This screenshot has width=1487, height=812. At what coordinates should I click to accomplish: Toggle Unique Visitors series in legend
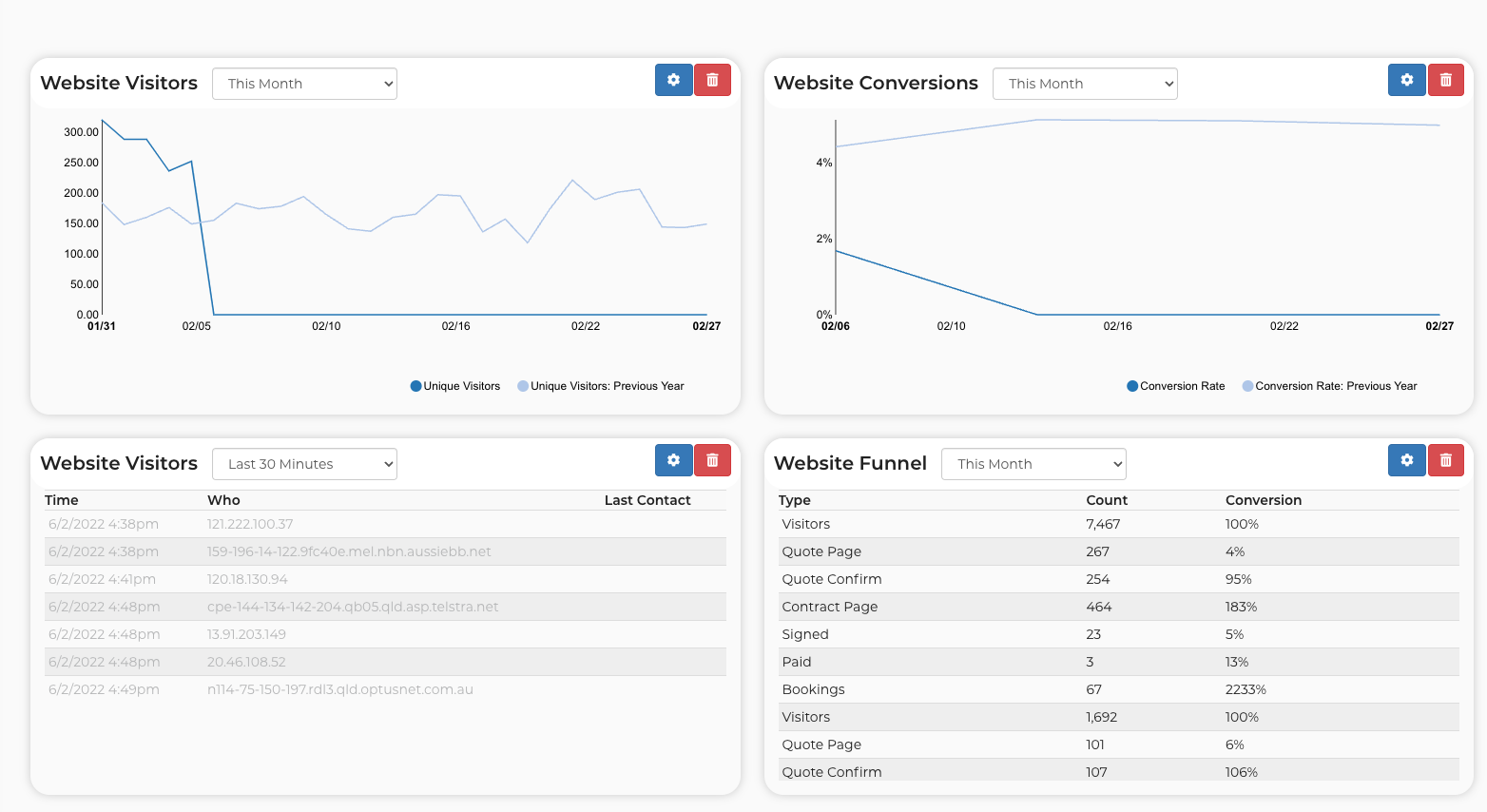(x=455, y=386)
